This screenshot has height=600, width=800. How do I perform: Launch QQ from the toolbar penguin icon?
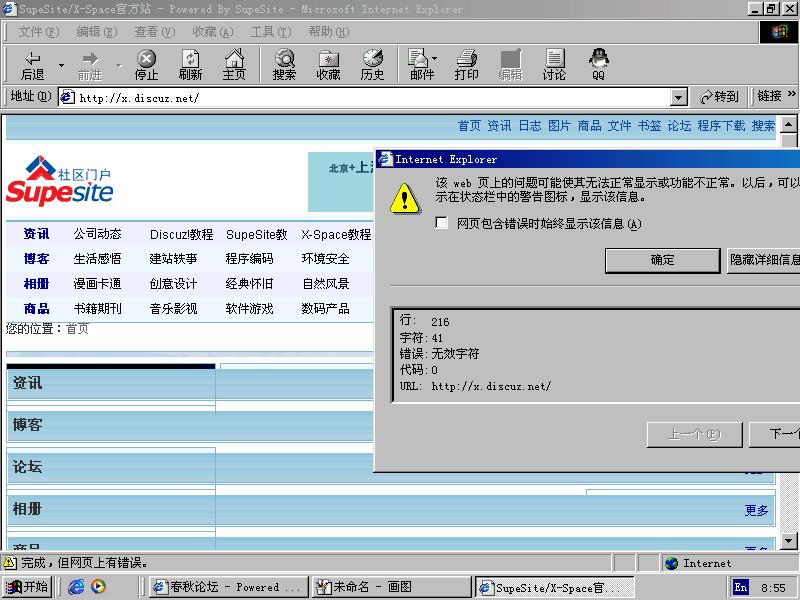click(598, 65)
